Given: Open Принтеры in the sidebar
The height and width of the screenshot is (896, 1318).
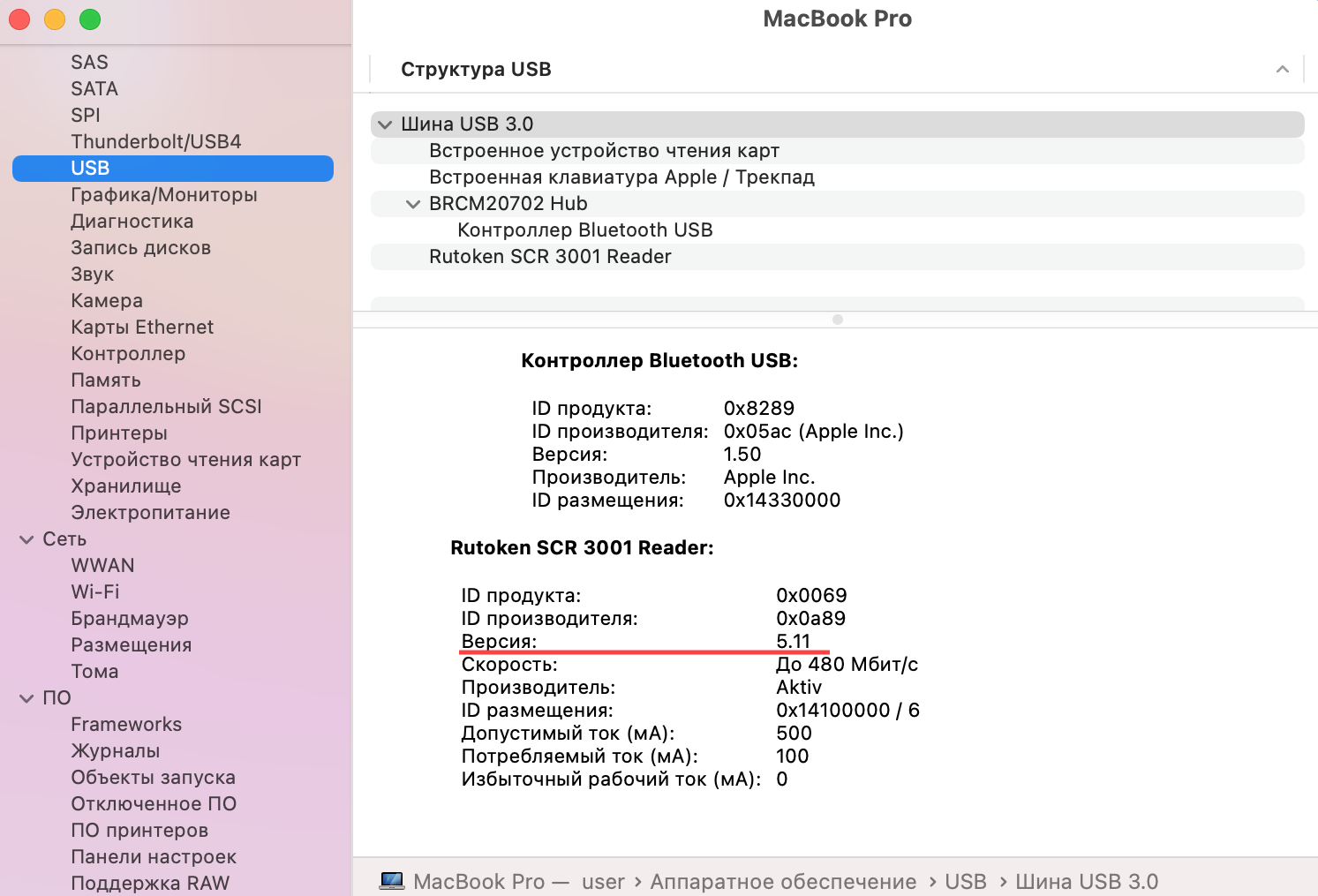Looking at the screenshot, I should coord(119,433).
